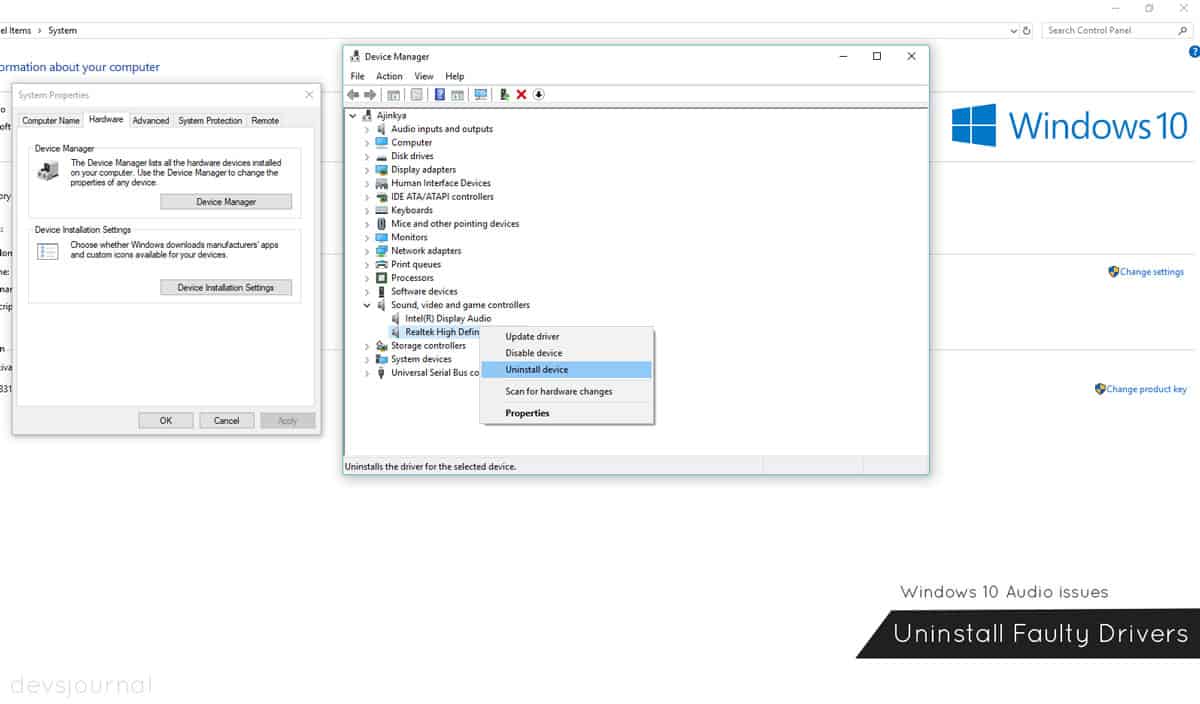Select the Realtek High Definition device row

[x=435, y=332]
